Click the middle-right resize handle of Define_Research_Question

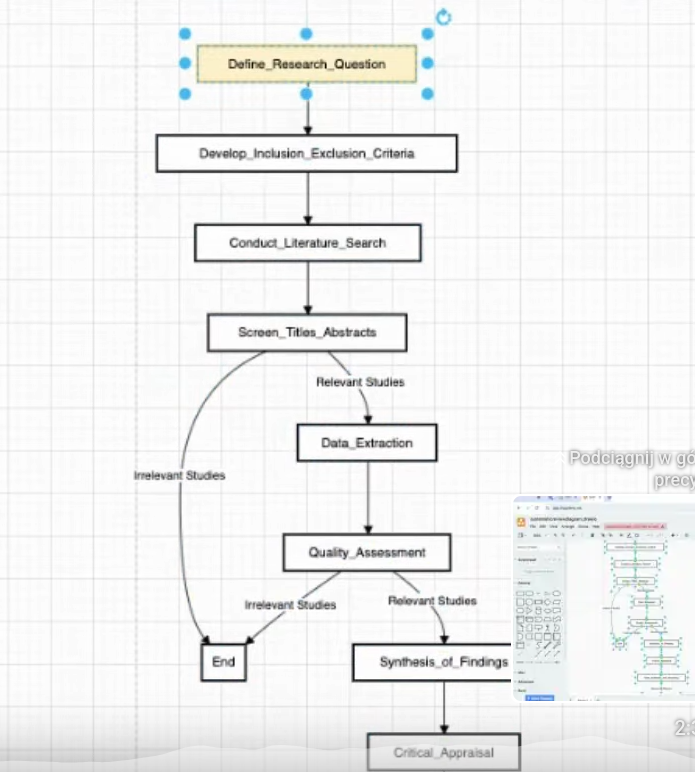(428, 64)
